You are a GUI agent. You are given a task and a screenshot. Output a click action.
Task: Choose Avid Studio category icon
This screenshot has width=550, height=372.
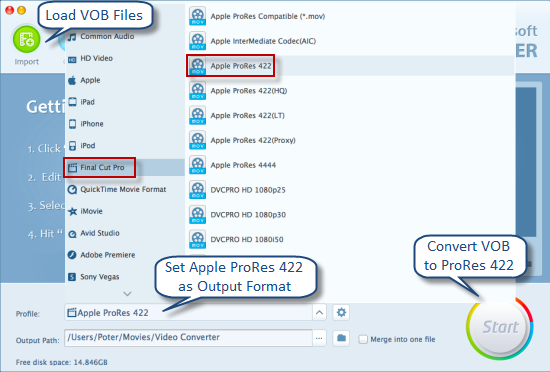click(x=72, y=234)
